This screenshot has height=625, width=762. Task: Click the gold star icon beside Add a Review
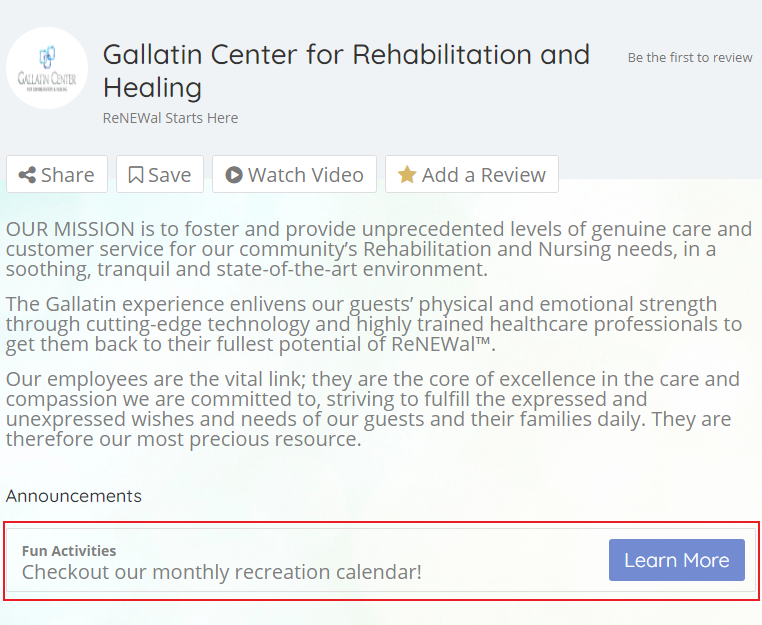tap(407, 175)
